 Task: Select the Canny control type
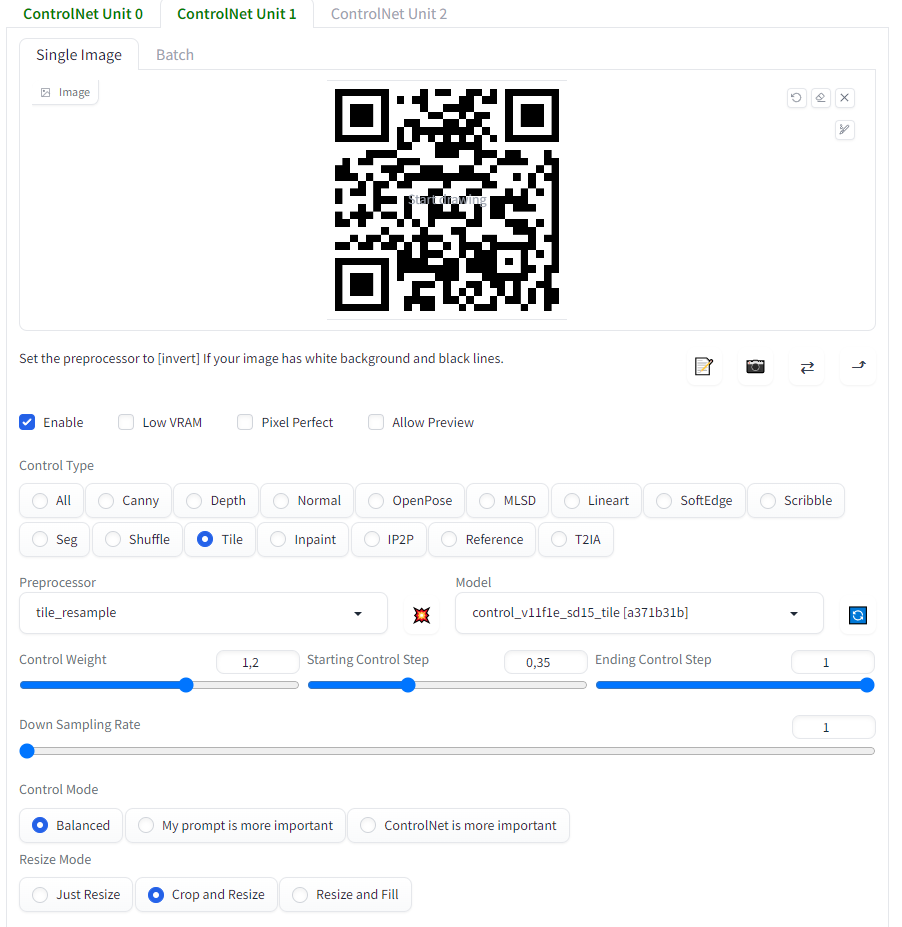tap(128, 501)
